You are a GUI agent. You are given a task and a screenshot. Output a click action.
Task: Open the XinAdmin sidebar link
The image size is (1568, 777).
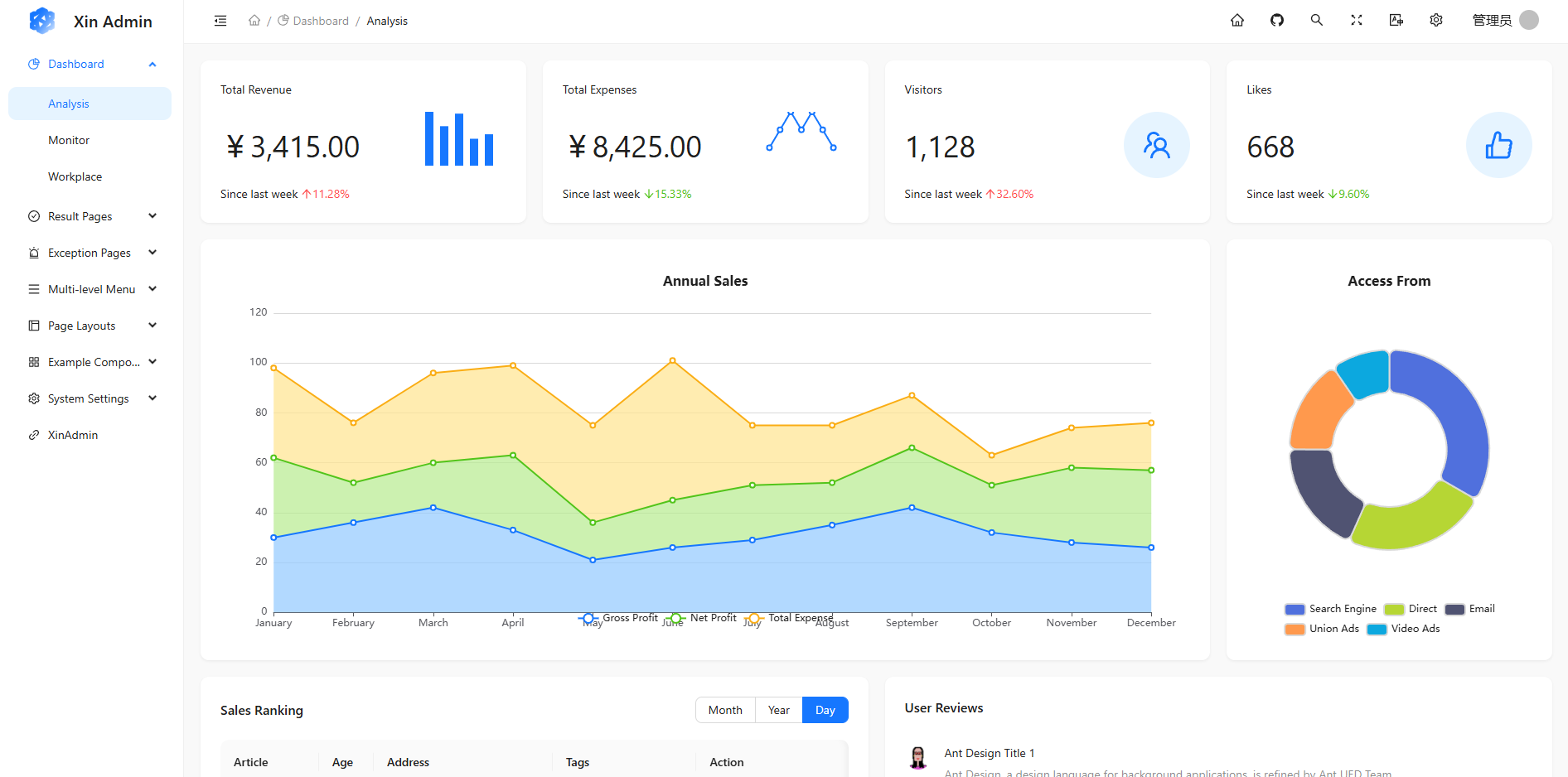coord(73,435)
